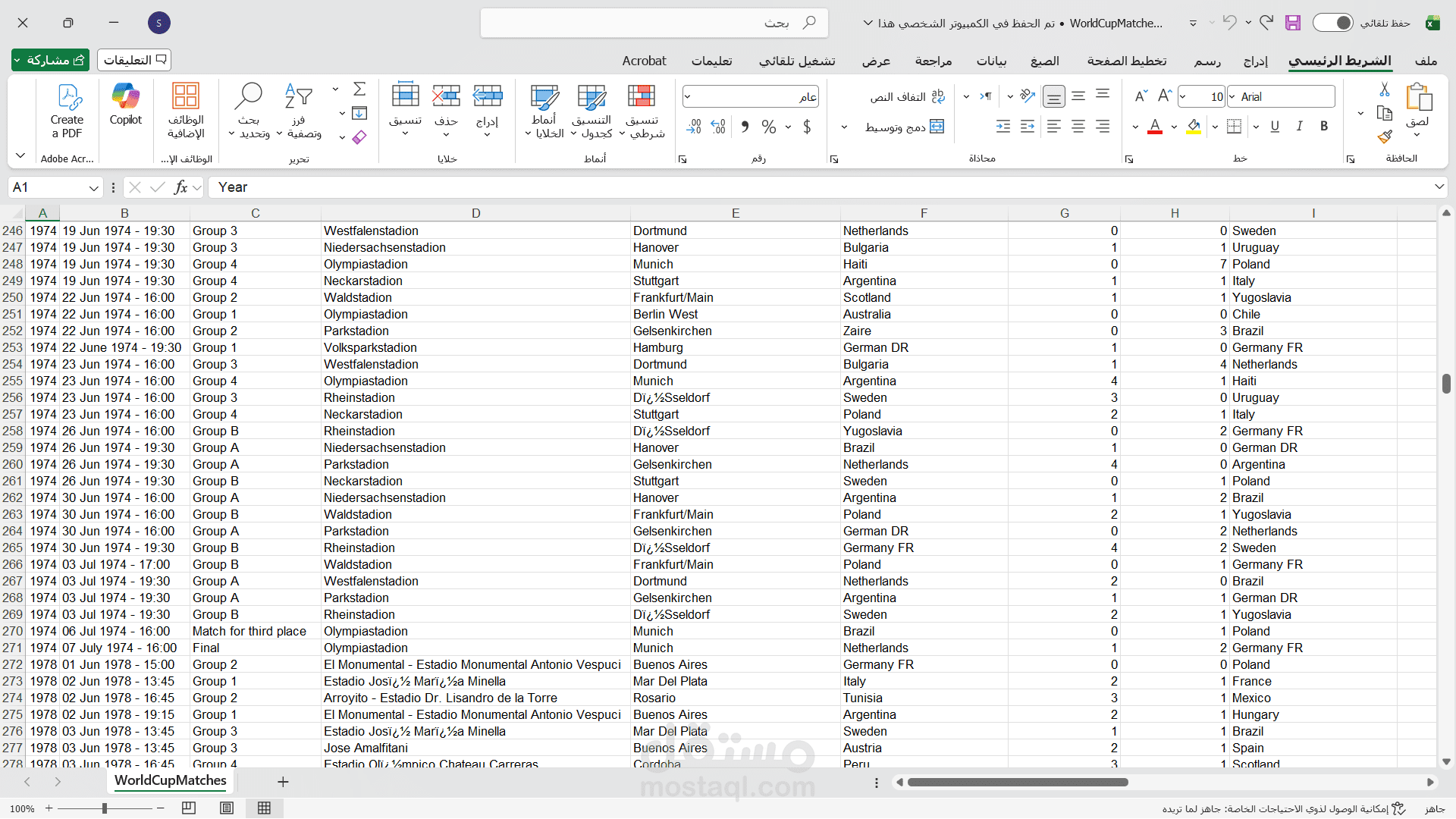Switch to the Acrobat ribbon tab
Image resolution: width=1456 pixels, height=819 pixels.
point(644,61)
